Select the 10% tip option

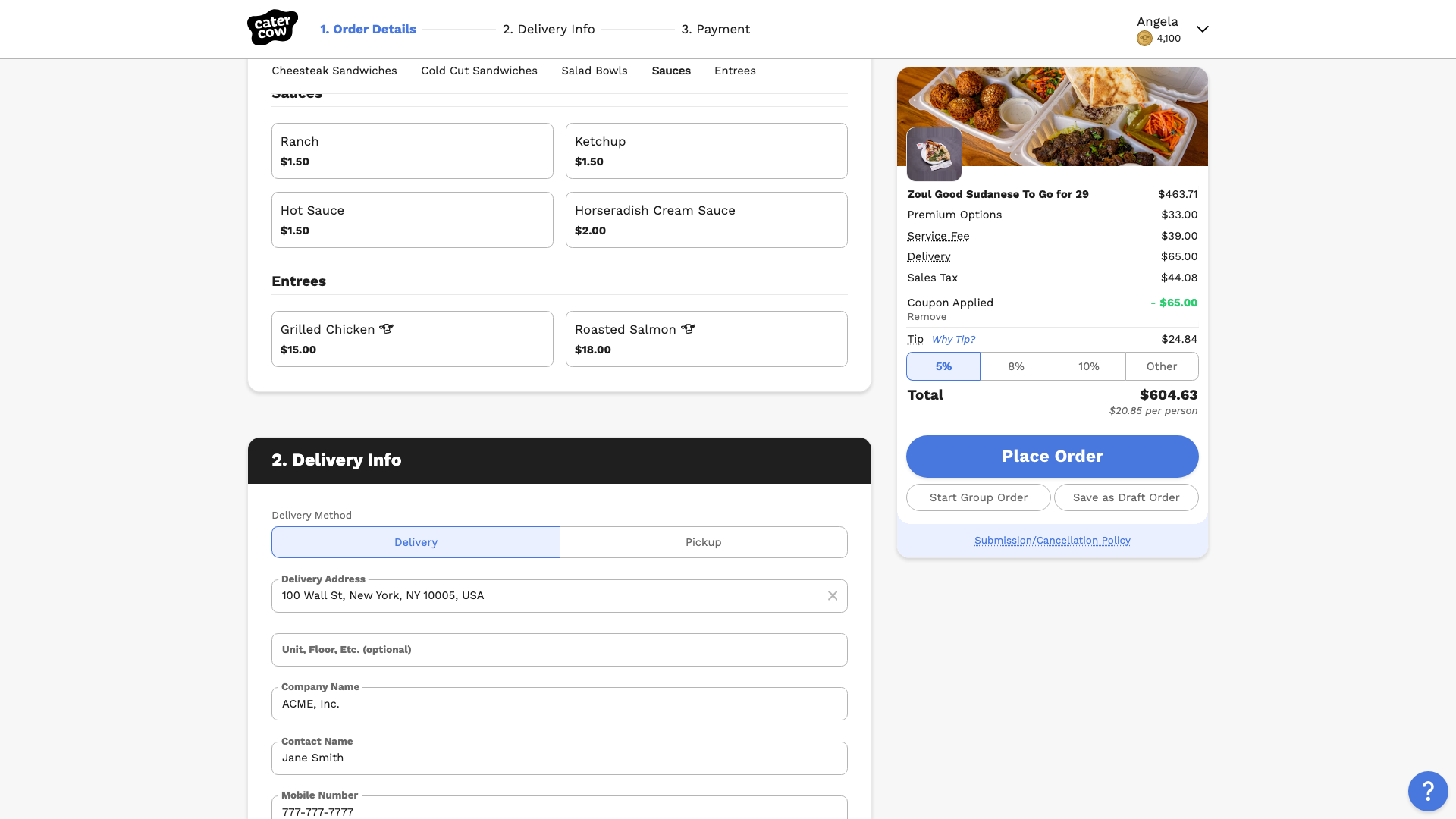pyautogui.click(x=1089, y=366)
